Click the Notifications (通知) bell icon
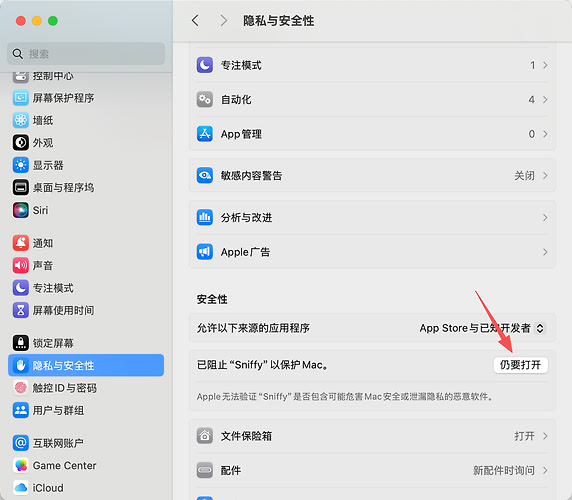Image resolution: width=572 pixels, height=500 pixels. tap(21, 243)
